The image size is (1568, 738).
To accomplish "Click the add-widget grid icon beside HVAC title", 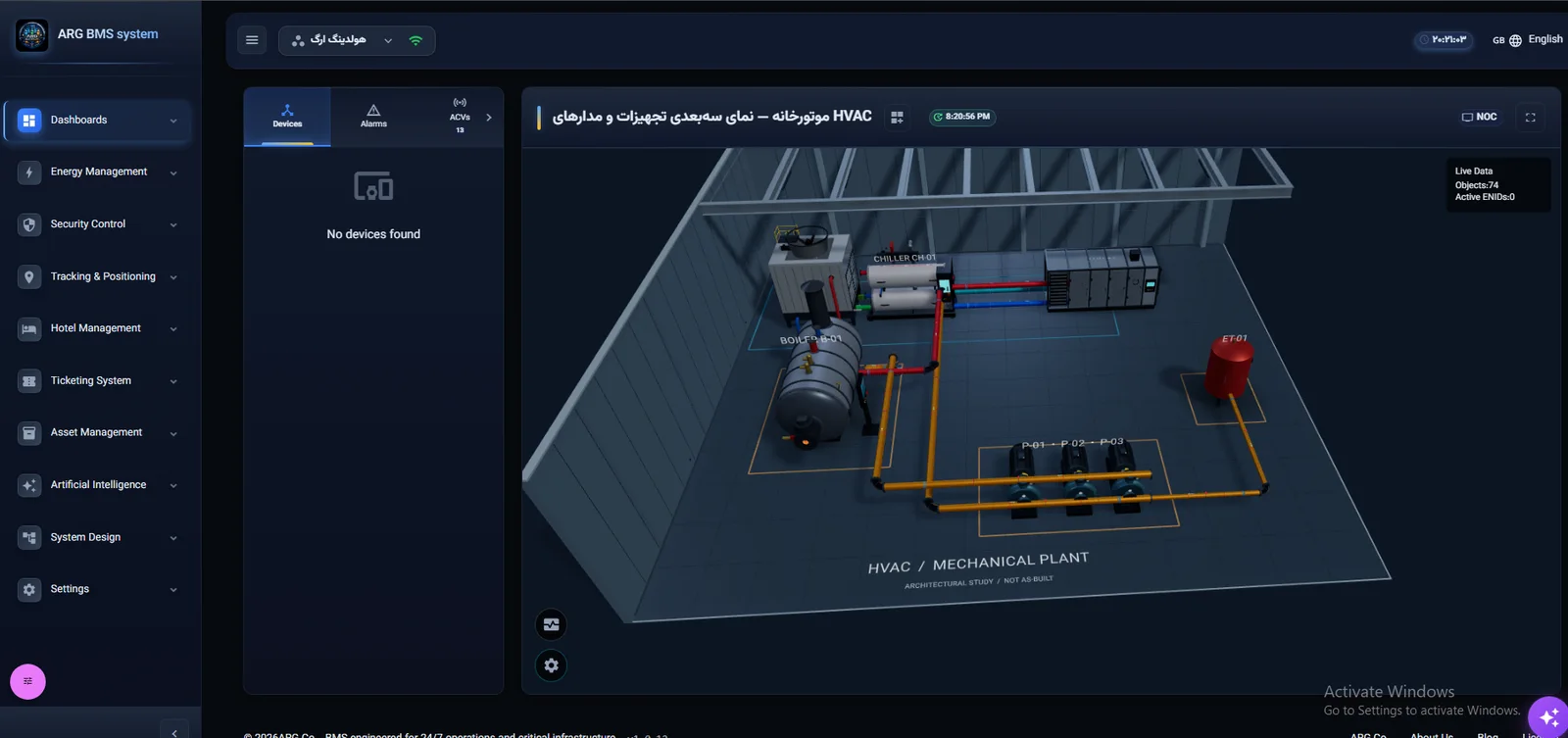I will click(x=897, y=118).
